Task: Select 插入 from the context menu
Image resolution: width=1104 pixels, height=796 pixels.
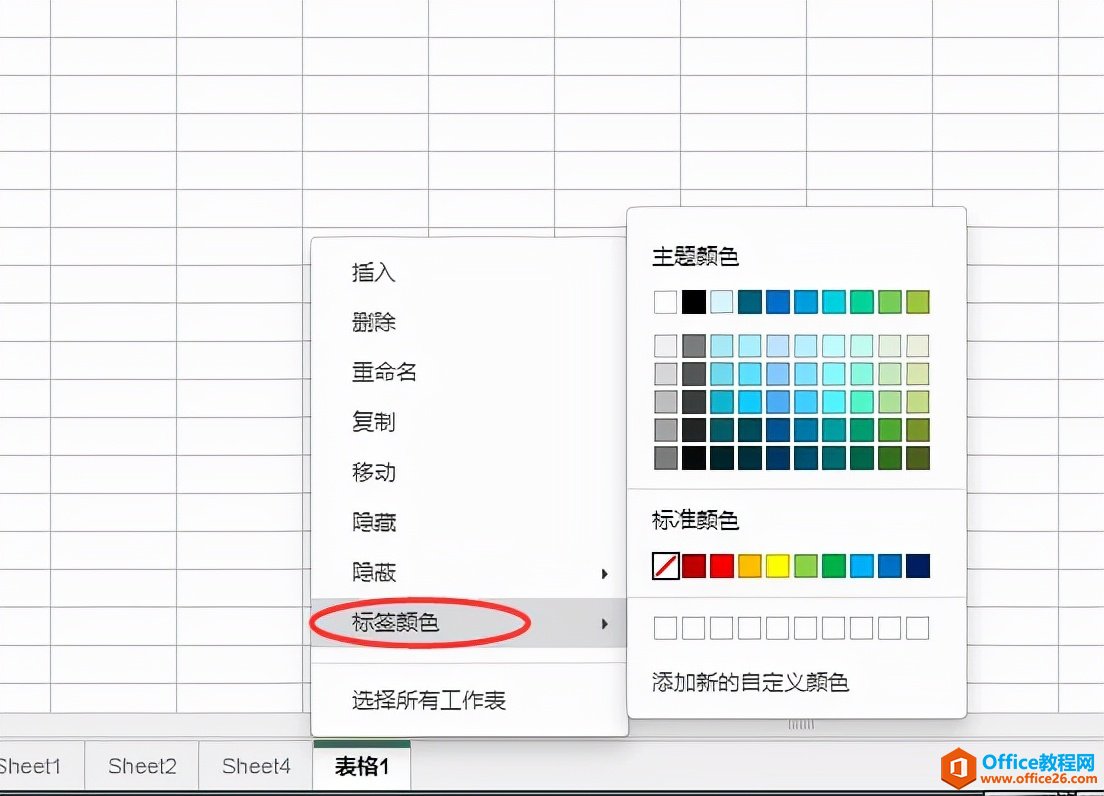Action: [x=373, y=271]
